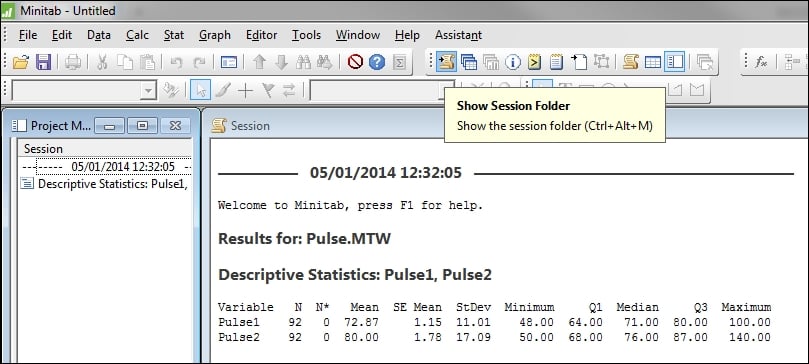Click the Brush tool icon

222,90
